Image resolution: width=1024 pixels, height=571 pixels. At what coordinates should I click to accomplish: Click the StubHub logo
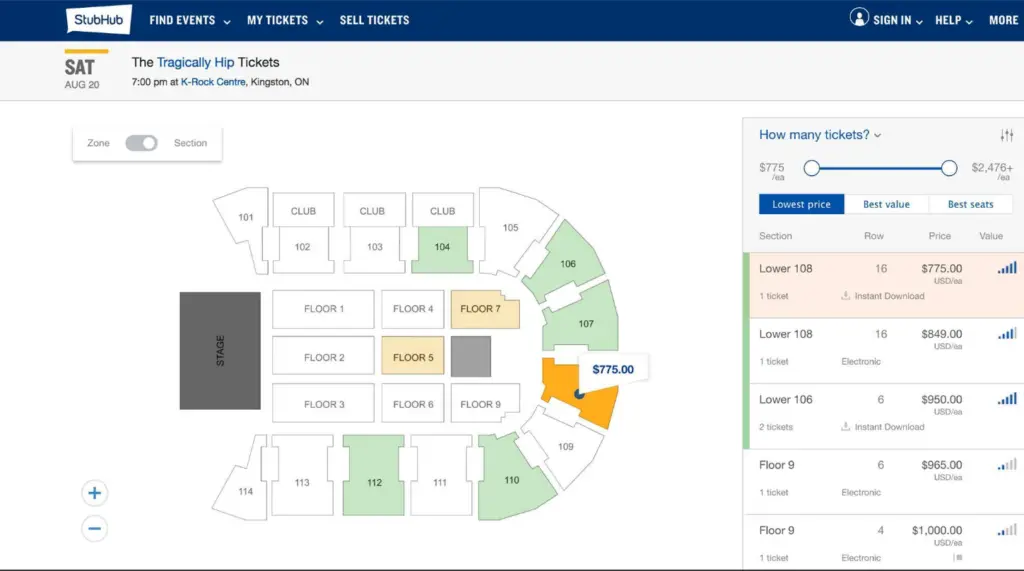(x=99, y=19)
